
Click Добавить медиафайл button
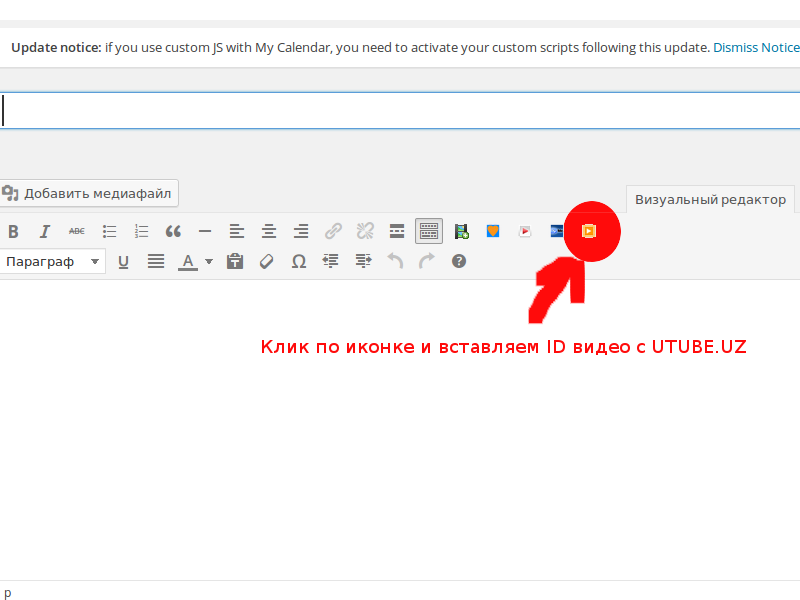pyautogui.click(x=89, y=193)
